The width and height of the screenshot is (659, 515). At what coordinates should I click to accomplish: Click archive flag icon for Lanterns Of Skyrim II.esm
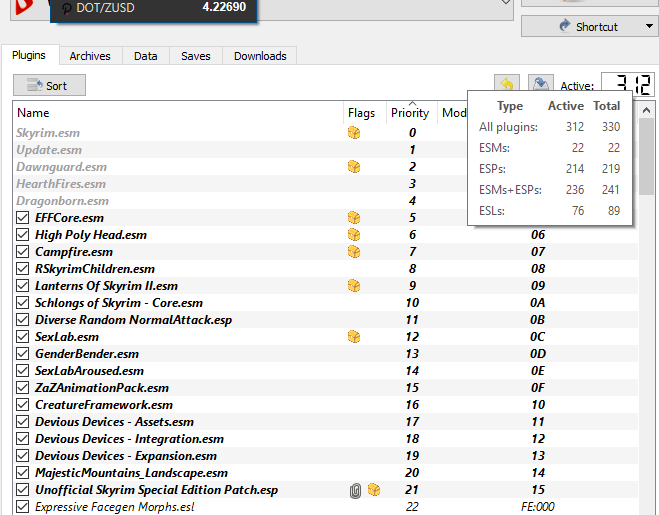click(354, 286)
